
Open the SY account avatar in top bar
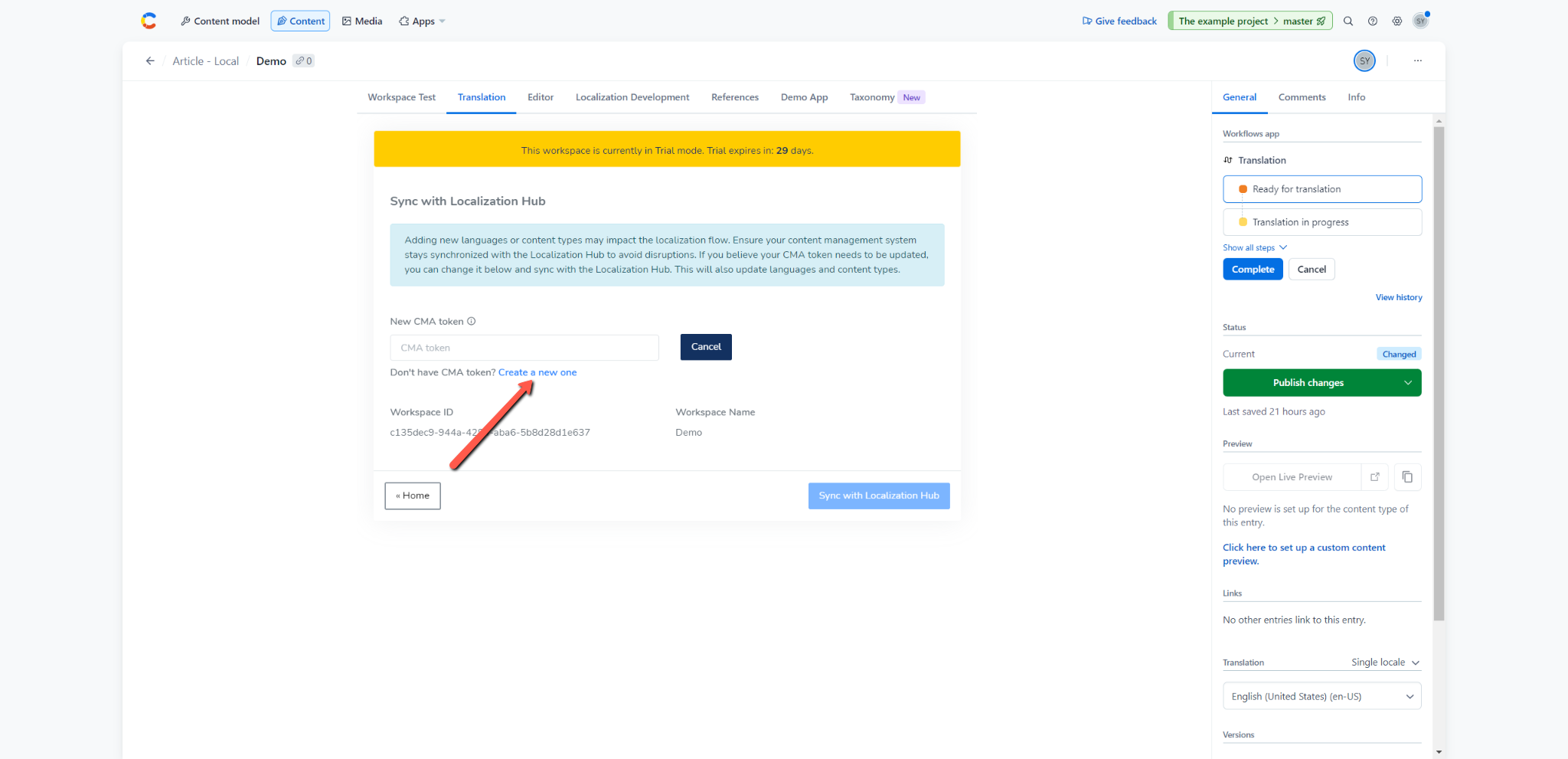[x=1421, y=21]
